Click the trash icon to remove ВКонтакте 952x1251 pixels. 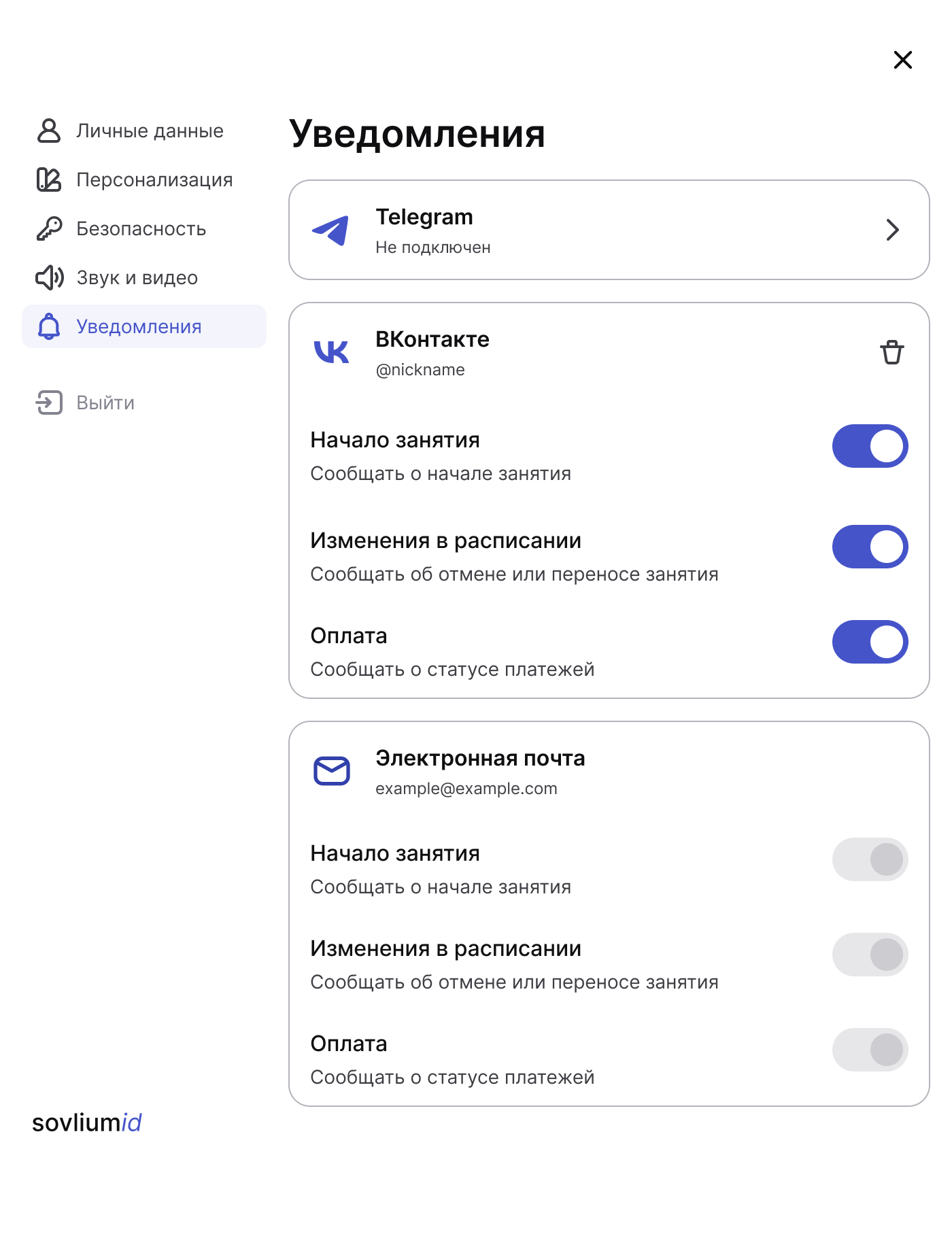pos(891,353)
